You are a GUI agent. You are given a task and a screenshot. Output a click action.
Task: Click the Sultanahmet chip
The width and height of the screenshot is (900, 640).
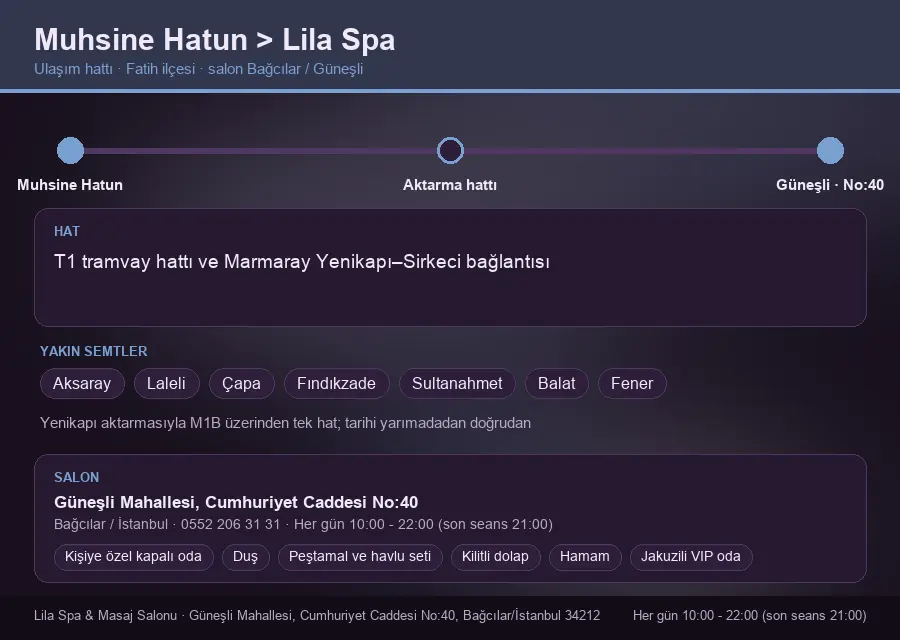point(457,383)
